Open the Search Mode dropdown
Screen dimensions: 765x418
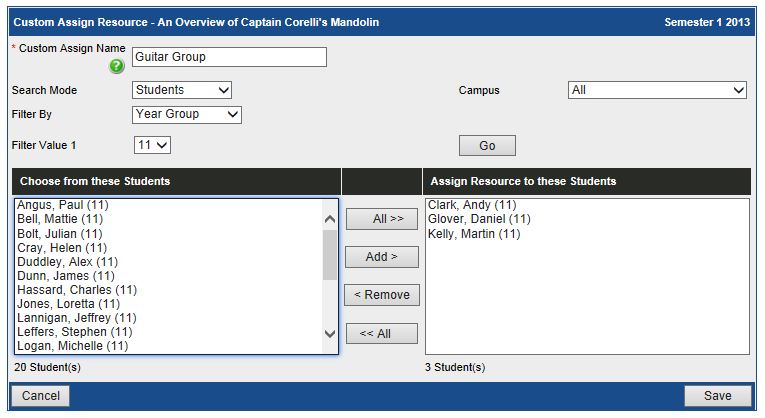pos(182,90)
